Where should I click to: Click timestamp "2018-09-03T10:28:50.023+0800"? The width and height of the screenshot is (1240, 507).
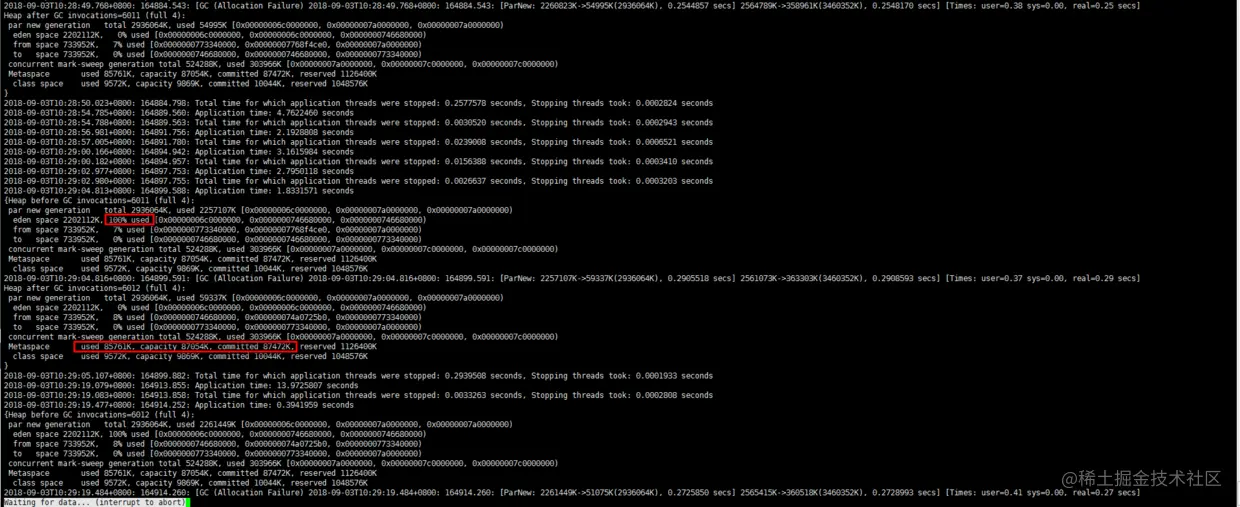(70, 103)
